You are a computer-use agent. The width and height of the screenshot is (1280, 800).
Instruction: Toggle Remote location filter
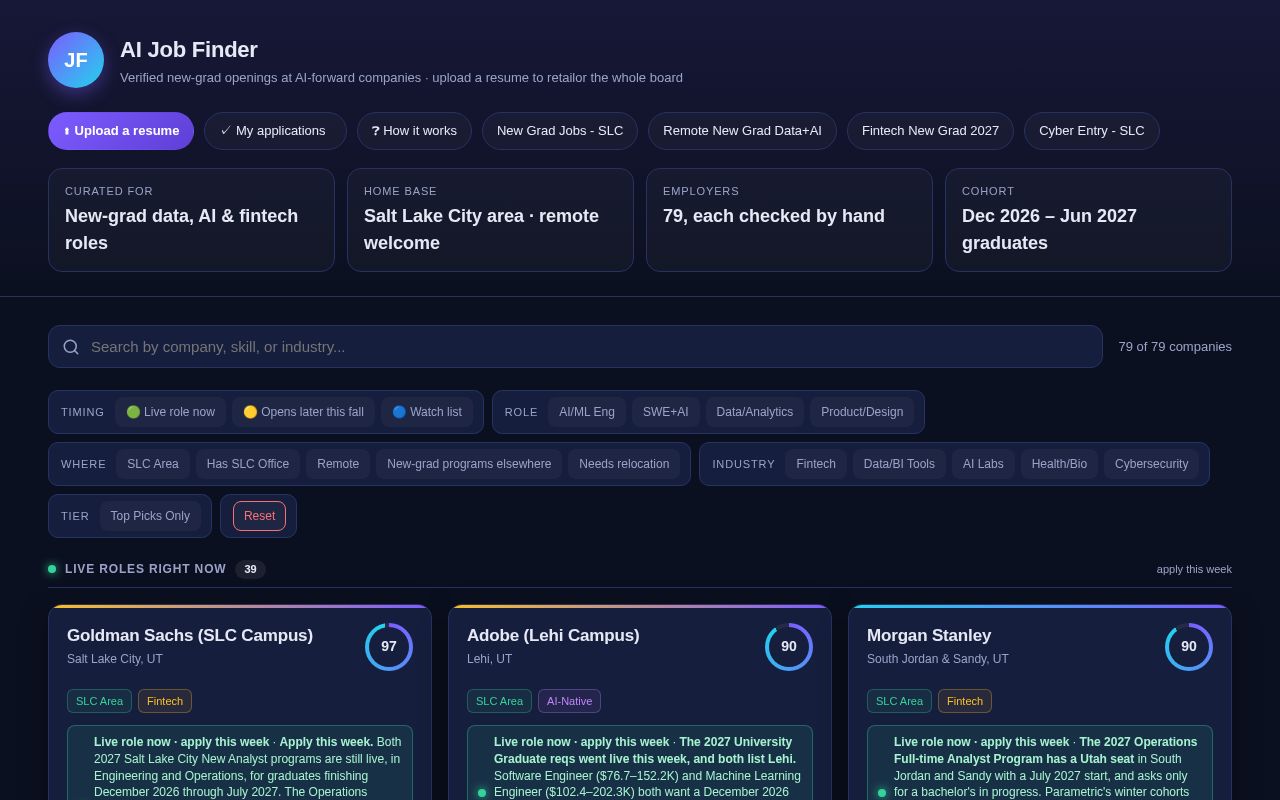coord(338,464)
